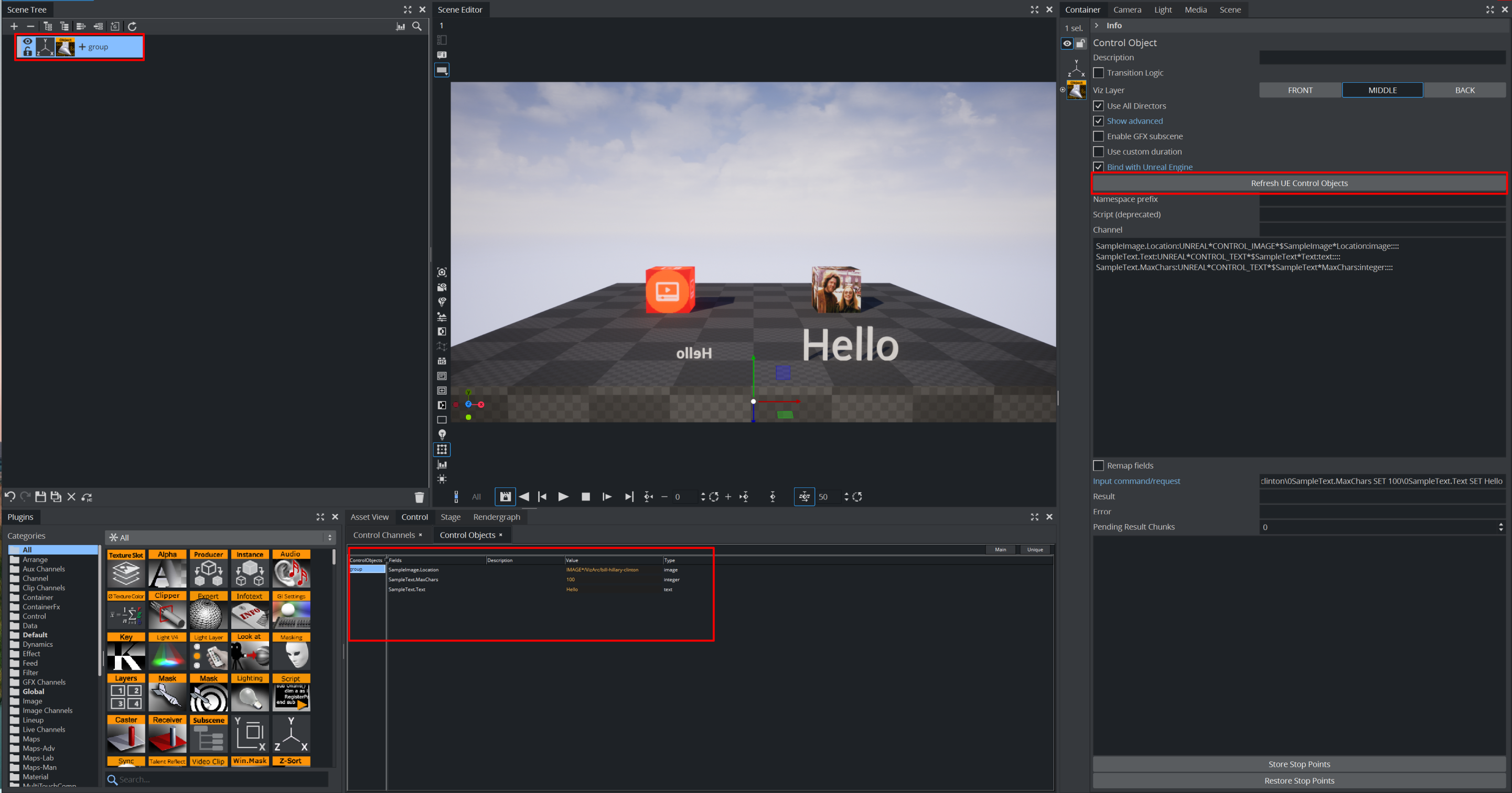1512x793 pixels.
Task: Click the Light V4 plugin icon
Action: [x=166, y=654]
